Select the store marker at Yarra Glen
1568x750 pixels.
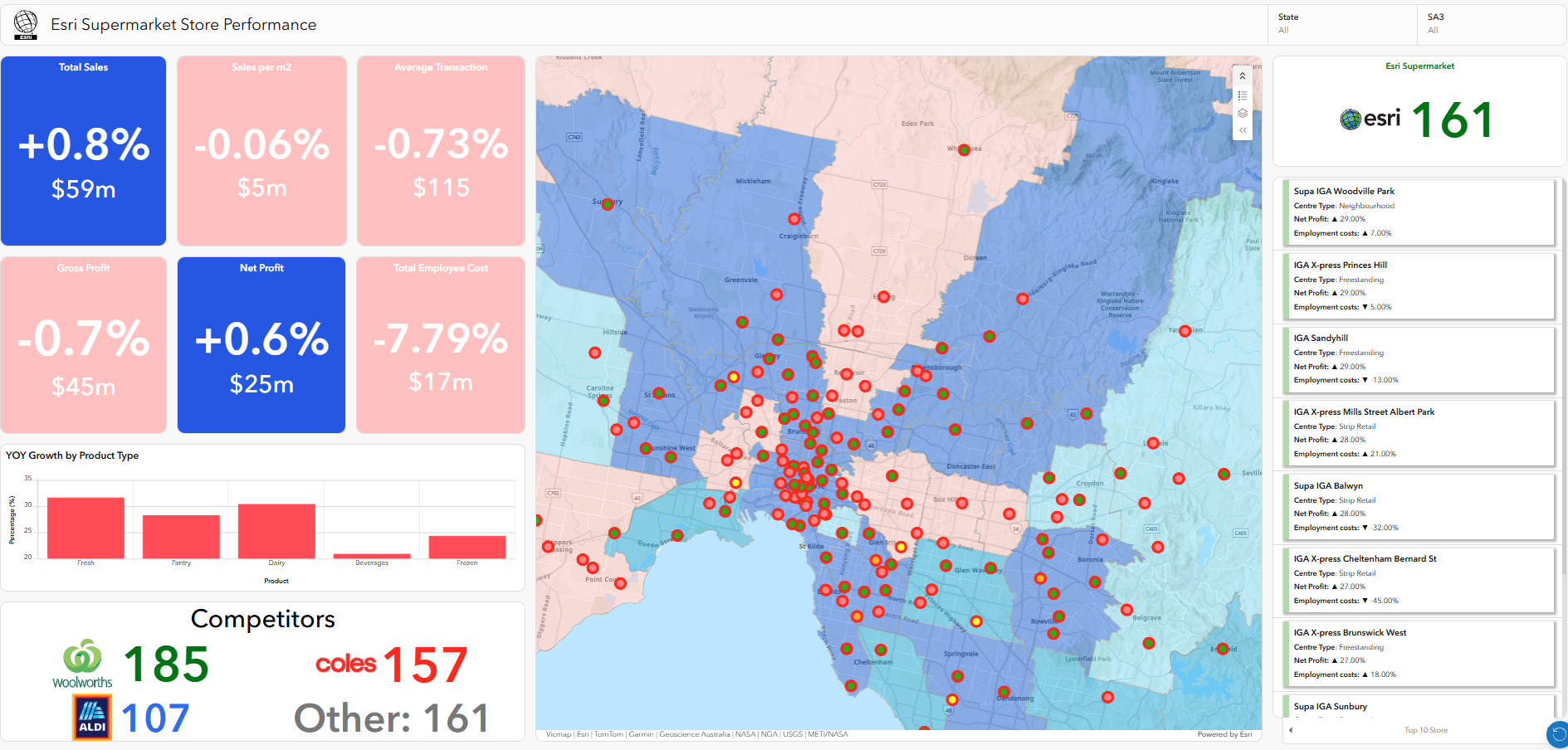[1185, 331]
